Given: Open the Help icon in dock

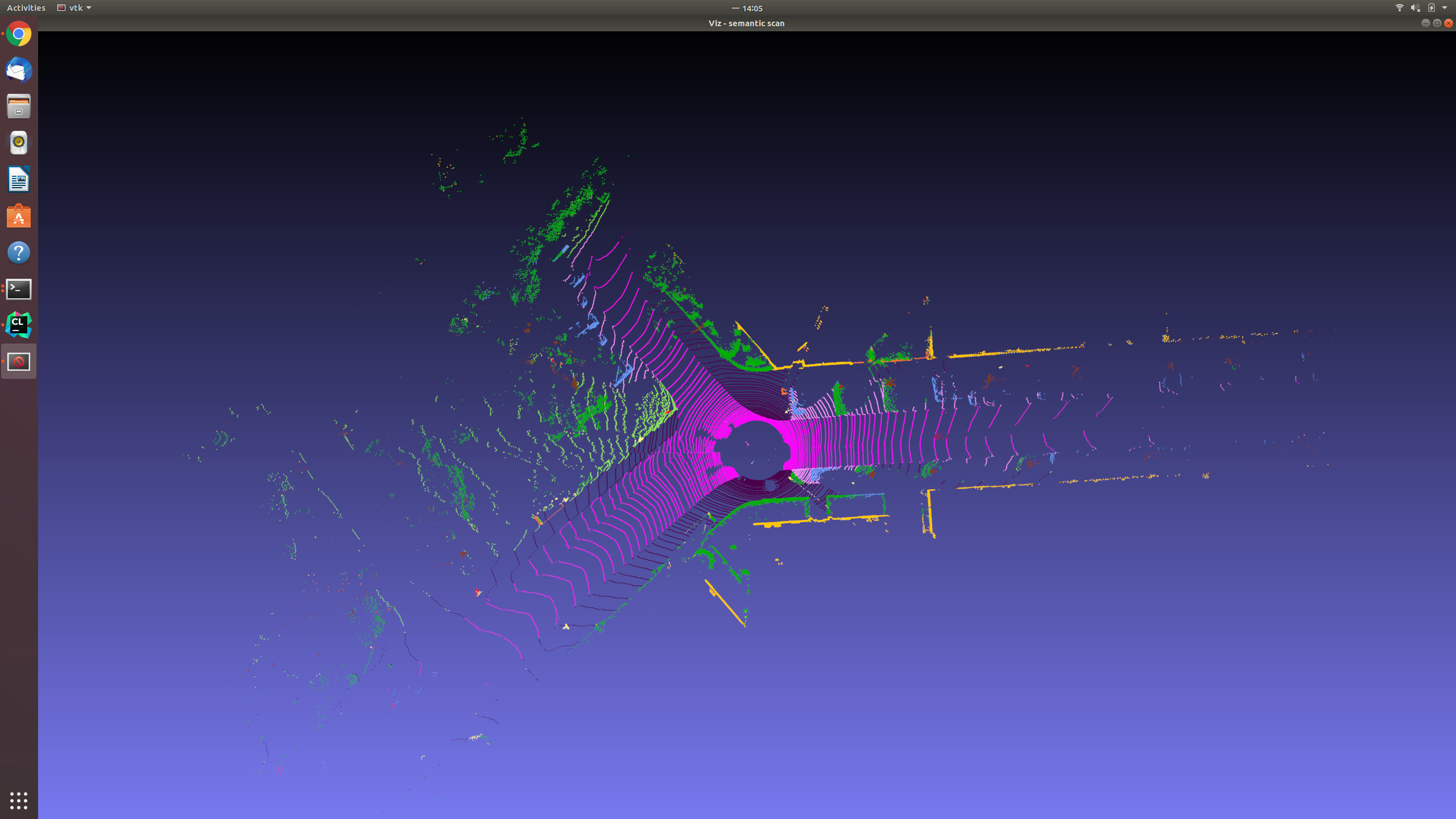Looking at the screenshot, I should pos(19,253).
